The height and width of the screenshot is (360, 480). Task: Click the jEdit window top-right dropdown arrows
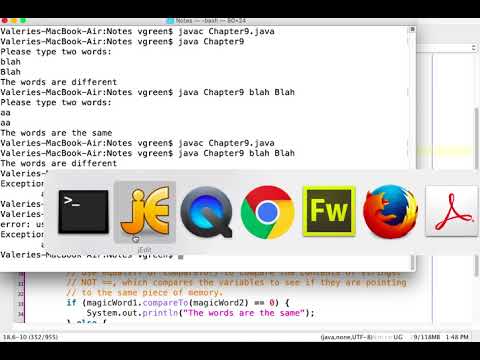474,48
